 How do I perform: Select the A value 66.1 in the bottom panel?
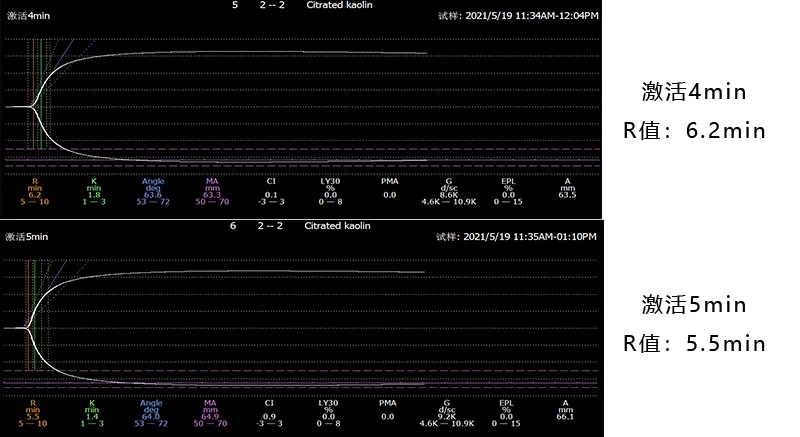tap(565, 416)
